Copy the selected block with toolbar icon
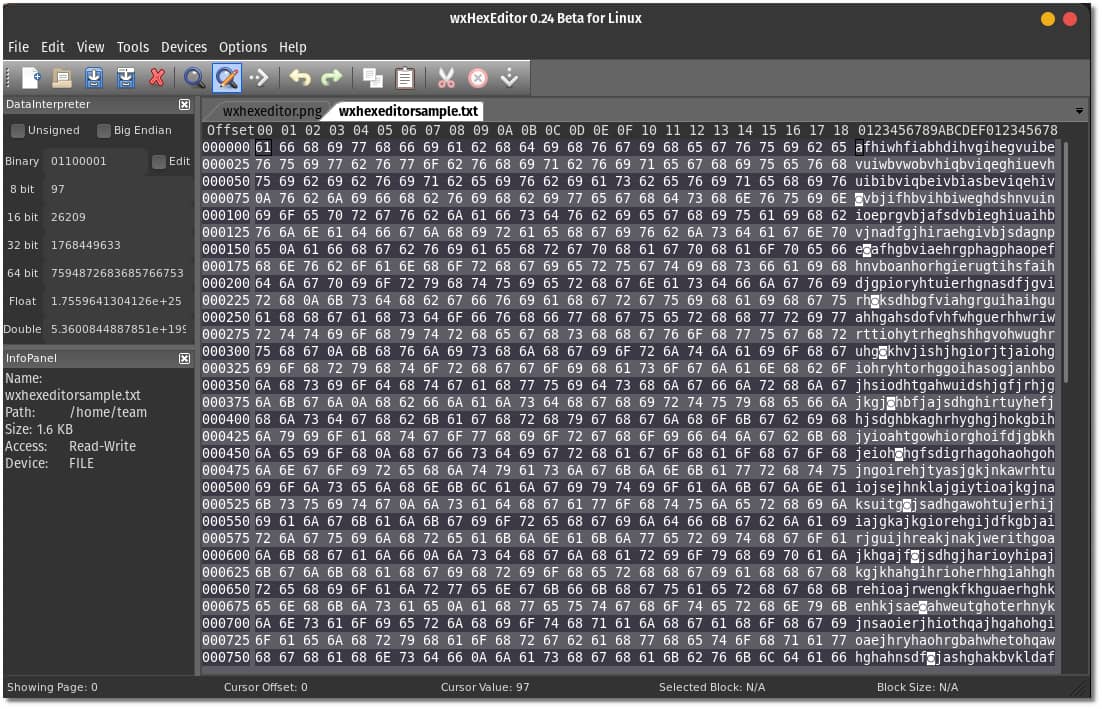Viewport: 1102px width, 709px height. coord(372,77)
